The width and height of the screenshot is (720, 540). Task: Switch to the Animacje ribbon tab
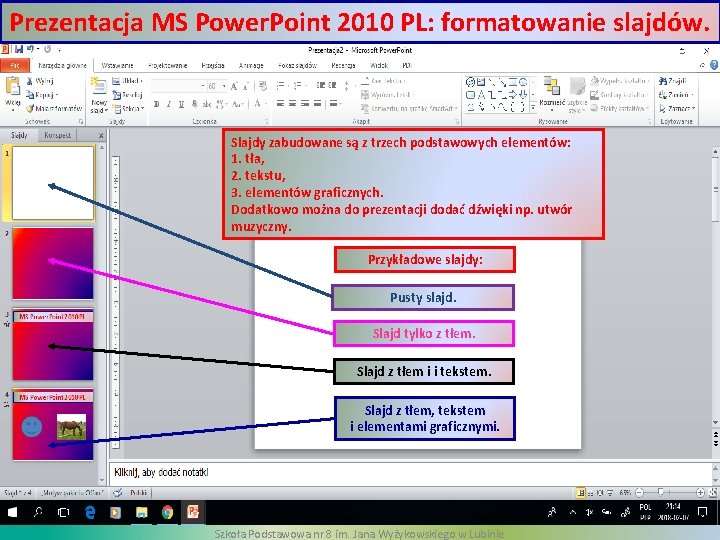(x=251, y=66)
